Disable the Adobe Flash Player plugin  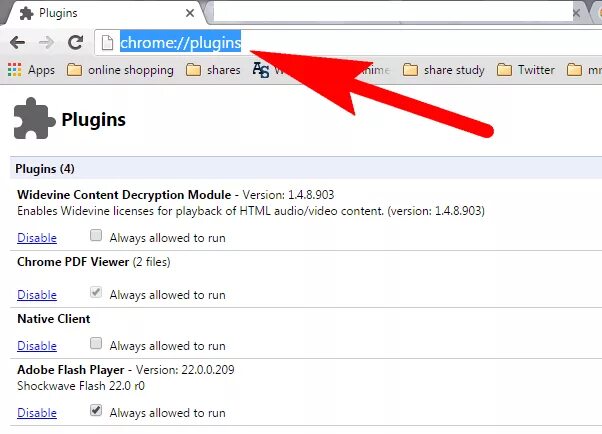click(x=37, y=413)
